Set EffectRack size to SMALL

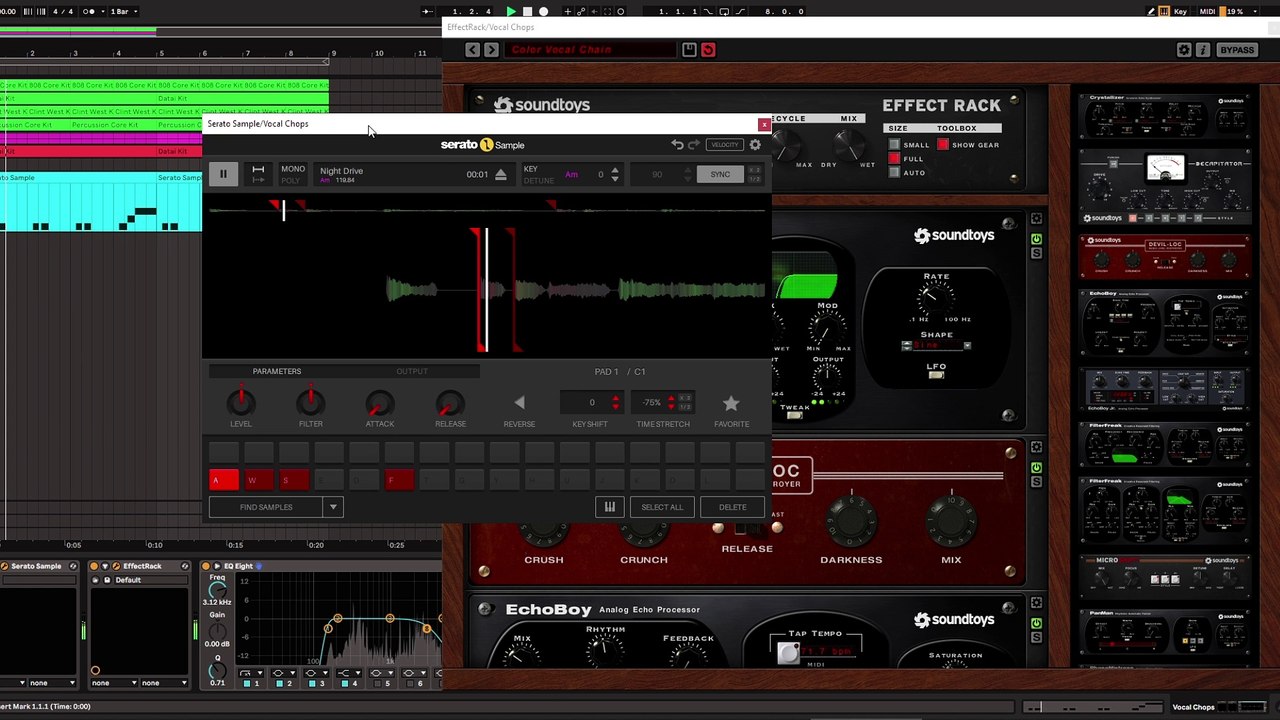pos(894,145)
